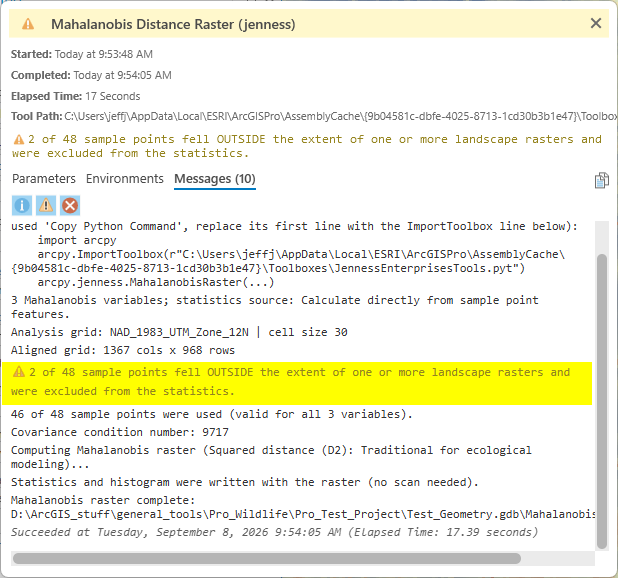Click the top summary warning about sample points
This screenshot has width=618, height=578.
click(307, 146)
